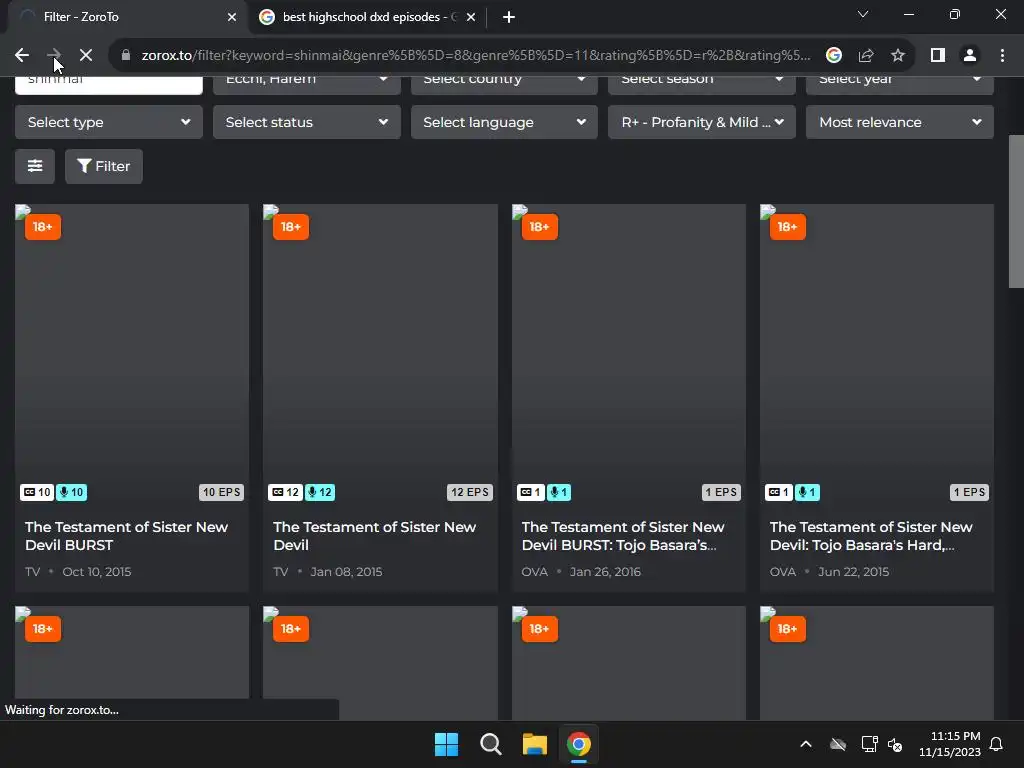Bookmark this page with the star icon

tap(898, 56)
